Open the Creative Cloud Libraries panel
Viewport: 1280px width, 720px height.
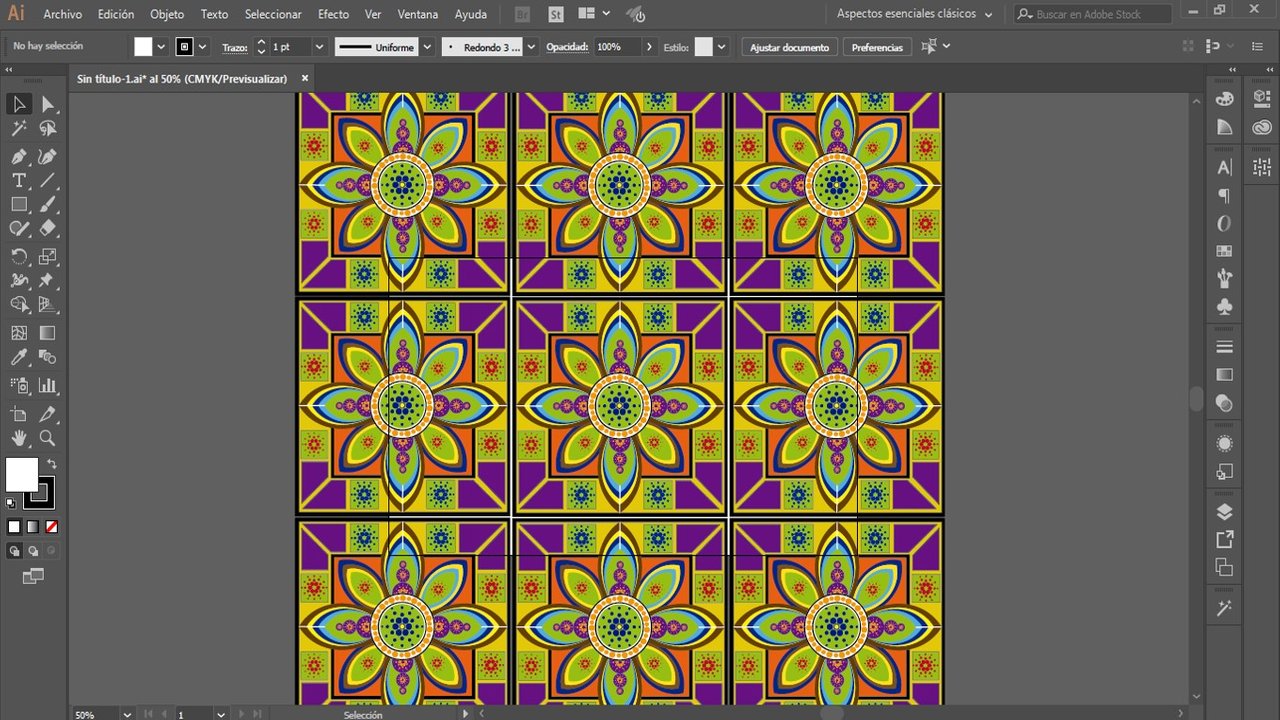(x=1262, y=127)
